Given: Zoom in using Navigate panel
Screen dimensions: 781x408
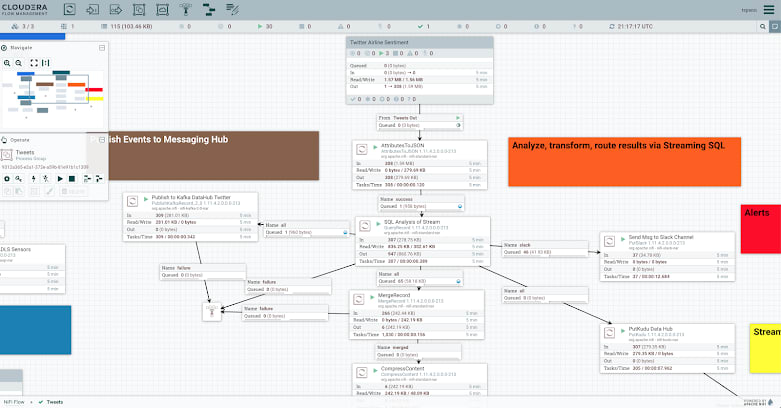Looking at the screenshot, I should coord(7,63).
